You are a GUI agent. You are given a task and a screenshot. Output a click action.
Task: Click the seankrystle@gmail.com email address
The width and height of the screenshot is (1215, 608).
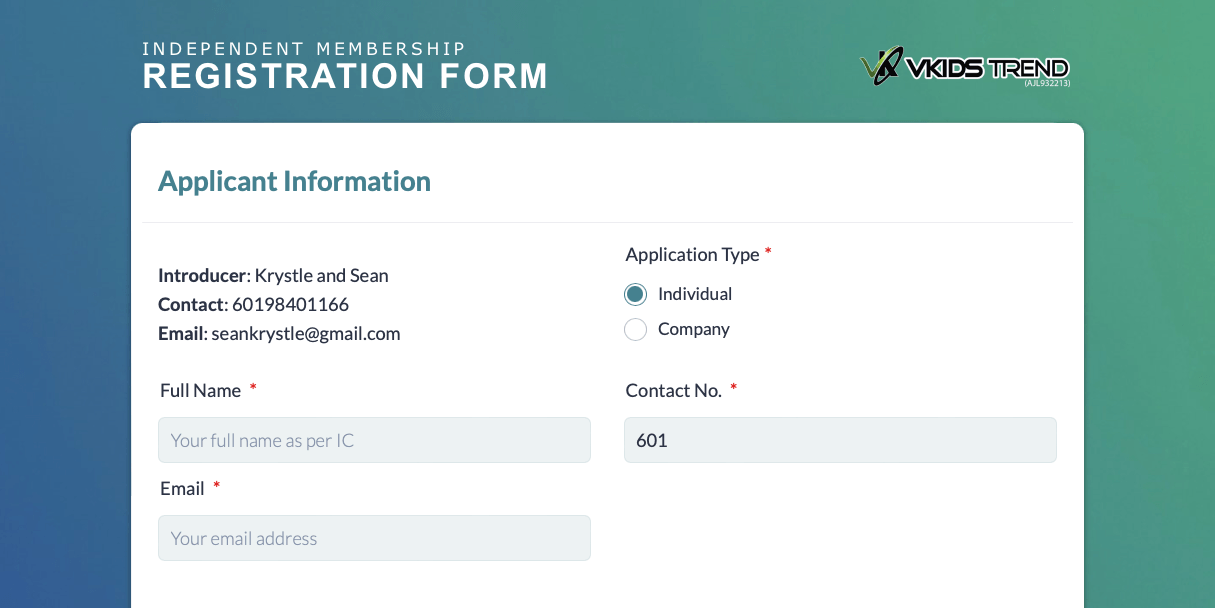(x=305, y=333)
